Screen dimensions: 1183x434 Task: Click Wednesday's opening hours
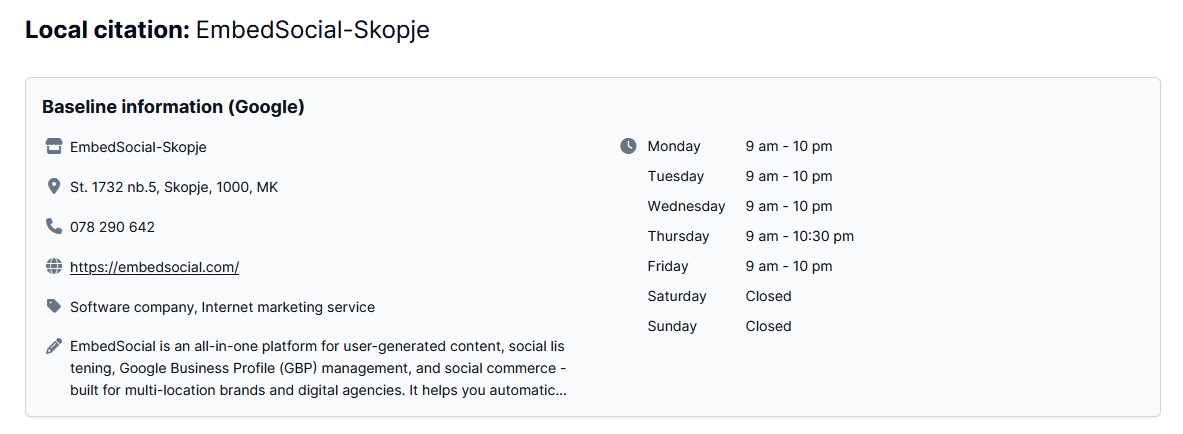[788, 206]
